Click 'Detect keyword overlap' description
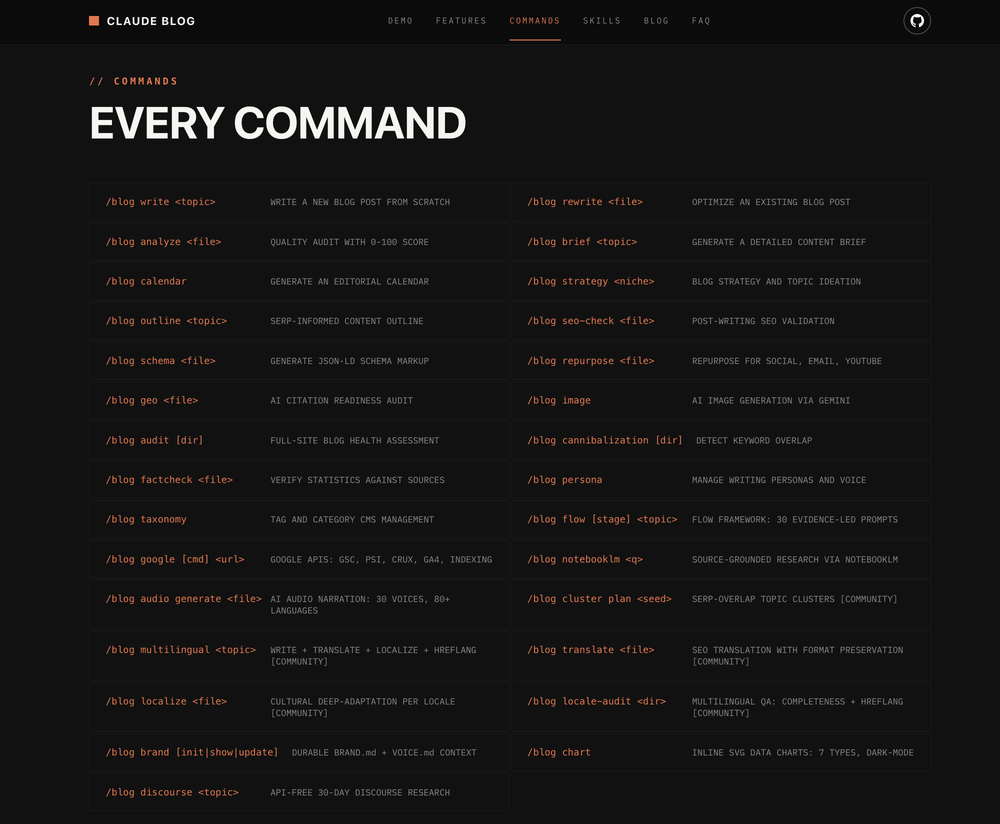1000x824 pixels. tap(754, 440)
